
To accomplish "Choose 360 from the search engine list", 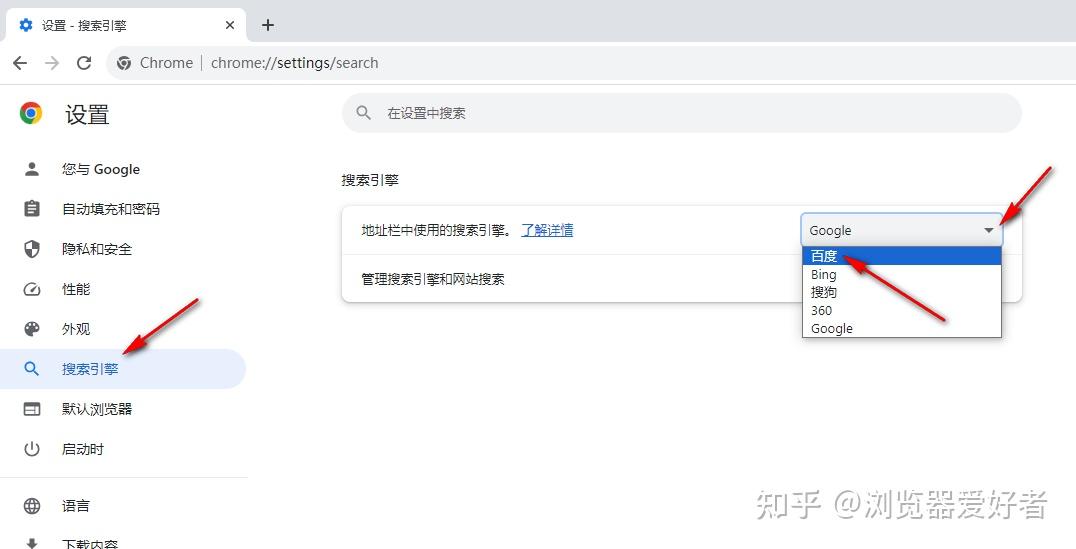I will point(902,310).
